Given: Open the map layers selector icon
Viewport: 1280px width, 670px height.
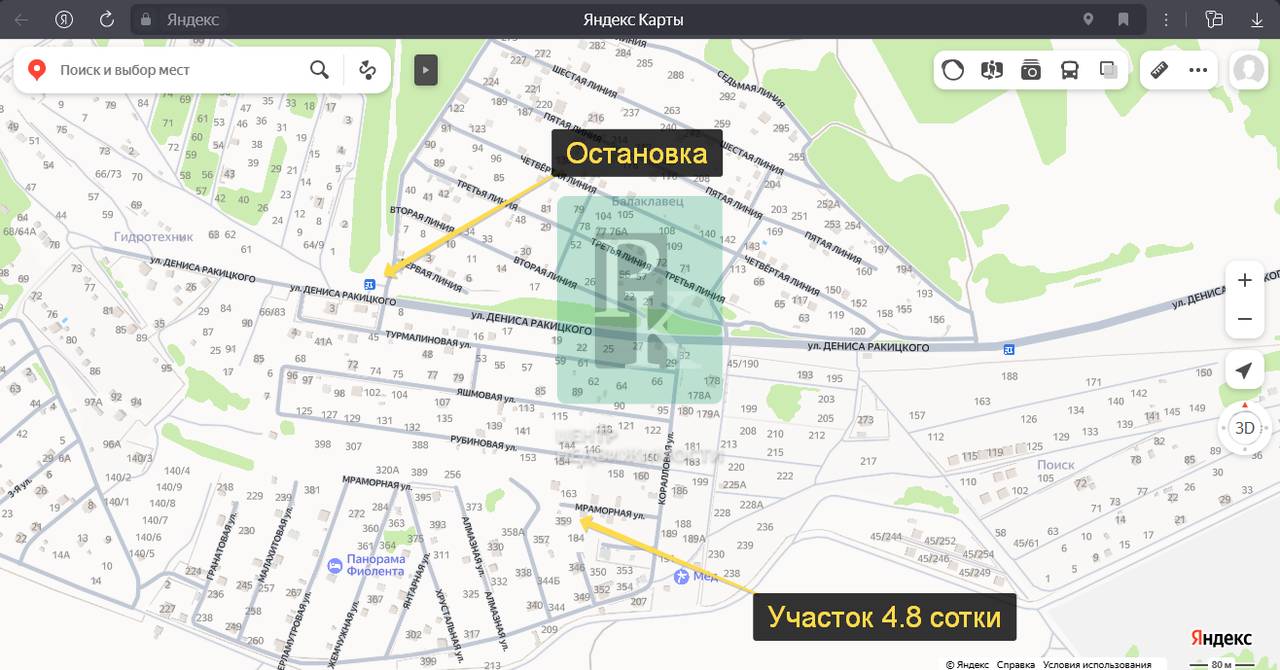Looking at the screenshot, I should pyautogui.click(x=1108, y=70).
